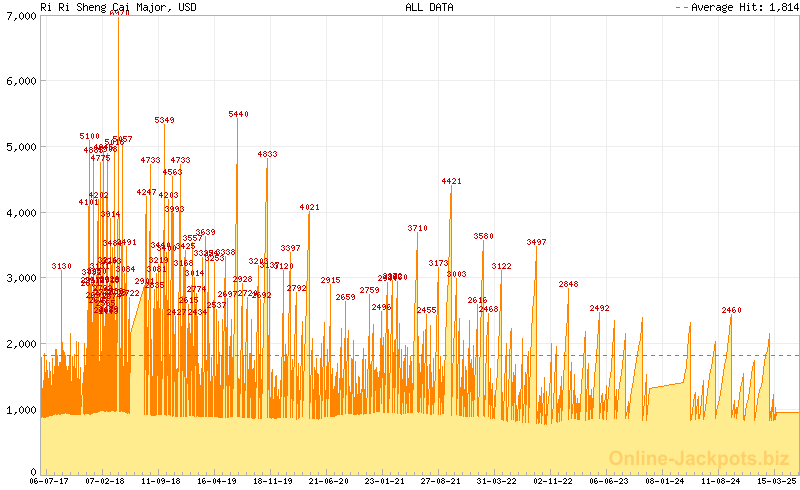The image size is (800, 490).
Task: Select the 4833 jackpot peak label
Action: pyautogui.click(x=267, y=155)
